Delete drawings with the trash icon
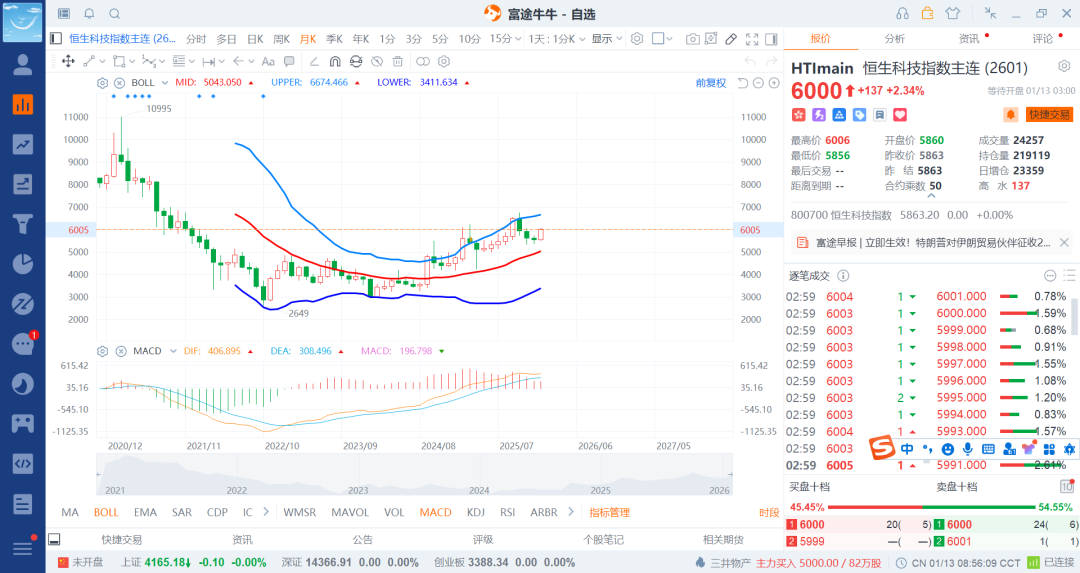Image resolution: width=1080 pixels, height=573 pixels. [398, 61]
